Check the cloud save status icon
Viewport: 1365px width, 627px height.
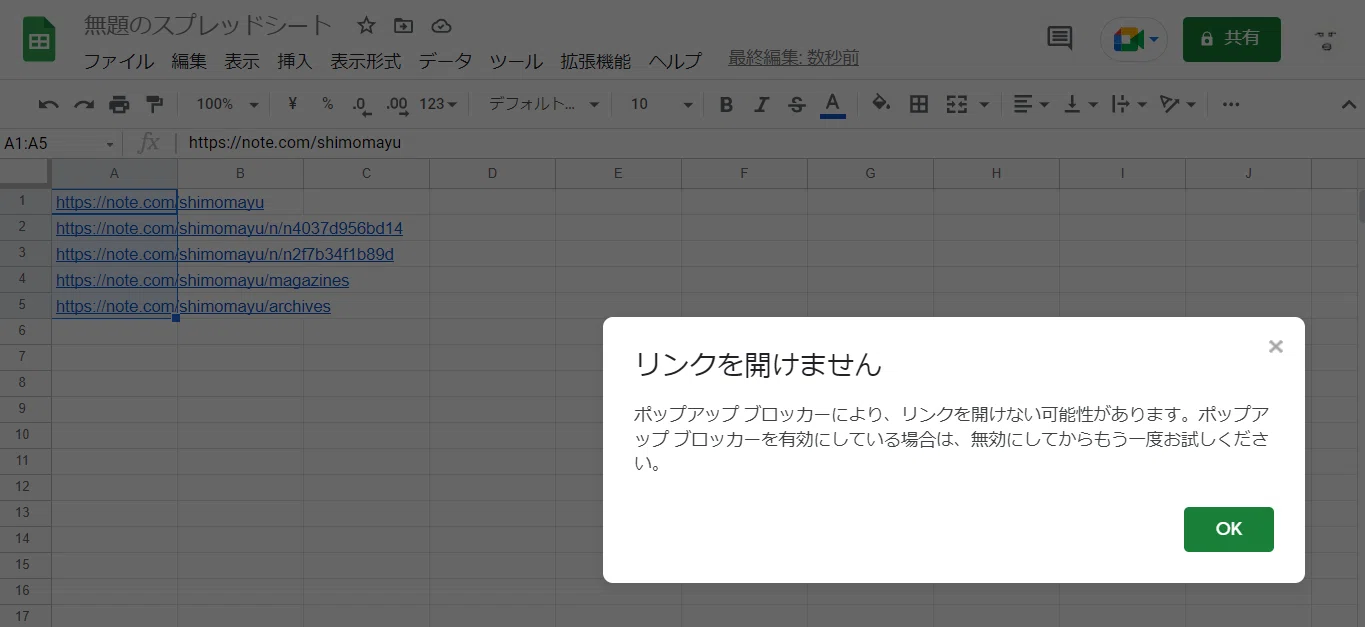(x=441, y=26)
